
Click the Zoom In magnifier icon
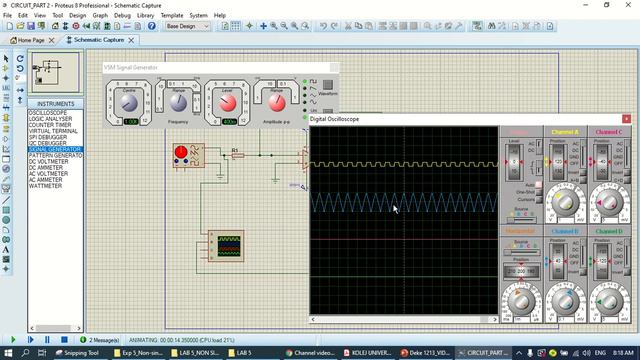[273, 26]
